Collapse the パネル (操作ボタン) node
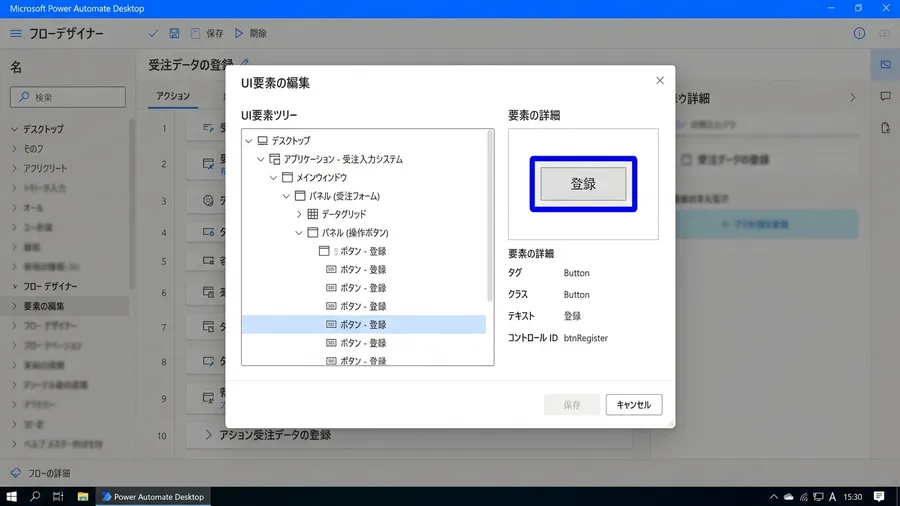The height and width of the screenshot is (506, 900). tap(299, 233)
